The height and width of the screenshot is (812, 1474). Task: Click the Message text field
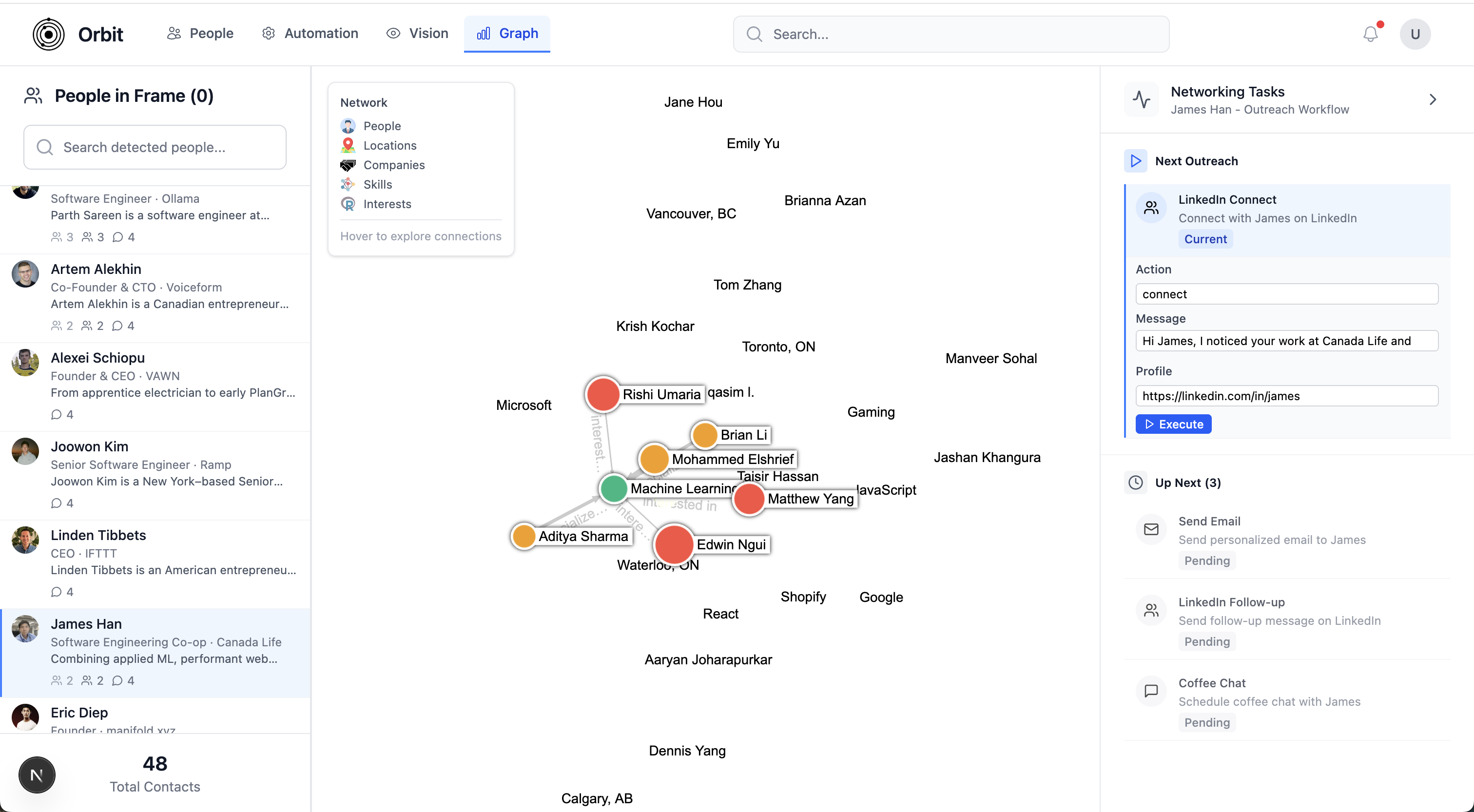[1286, 341]
